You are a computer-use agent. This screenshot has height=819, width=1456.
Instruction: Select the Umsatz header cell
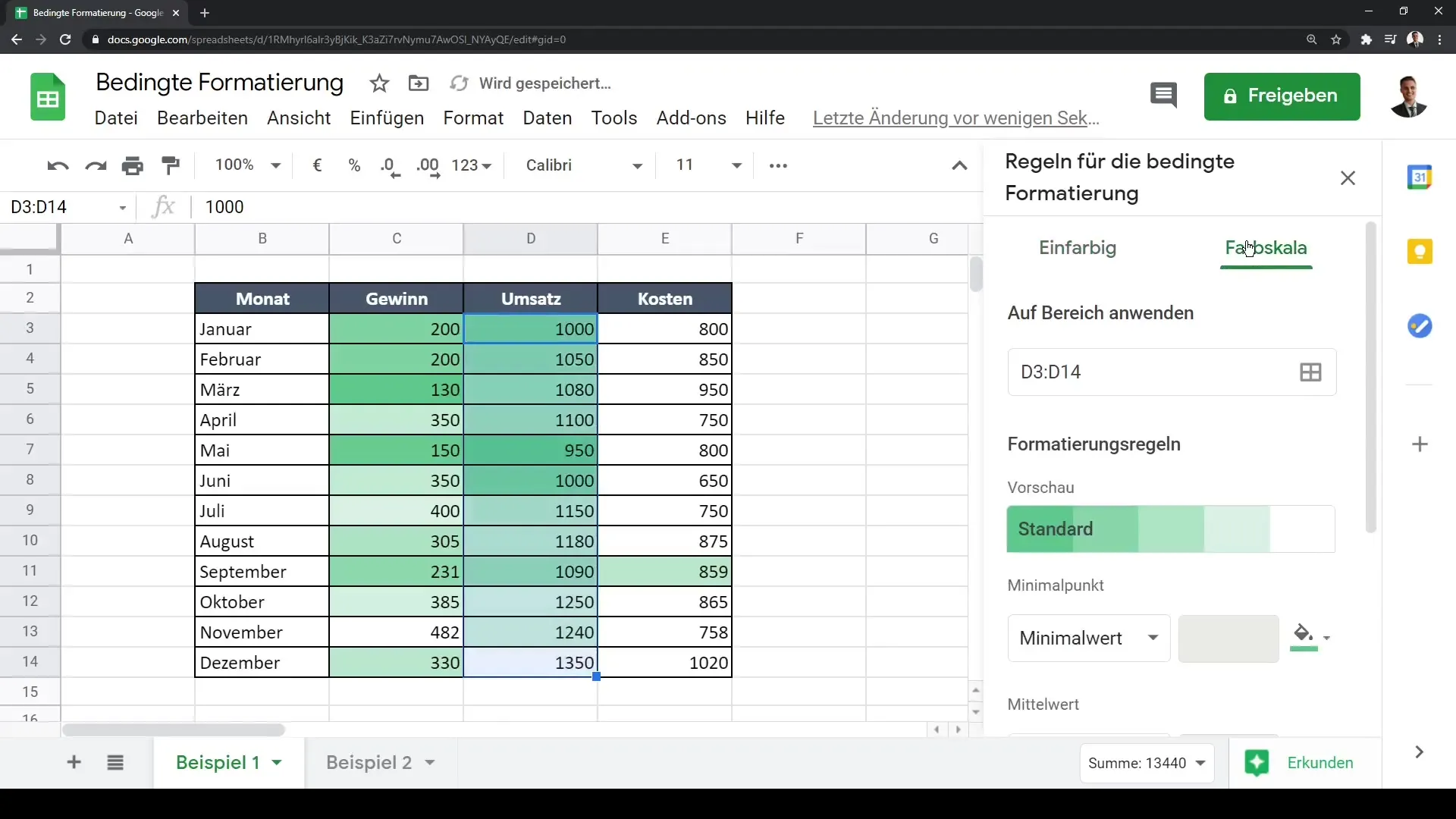click(x=531, y=299)
